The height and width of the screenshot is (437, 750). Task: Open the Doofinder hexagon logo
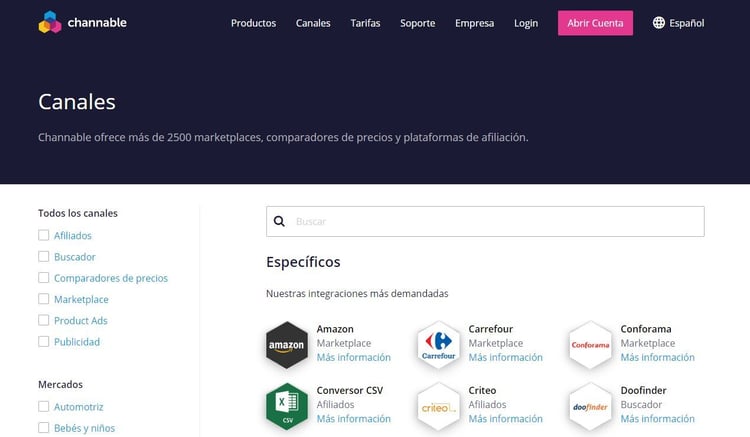tap(590, 406)
